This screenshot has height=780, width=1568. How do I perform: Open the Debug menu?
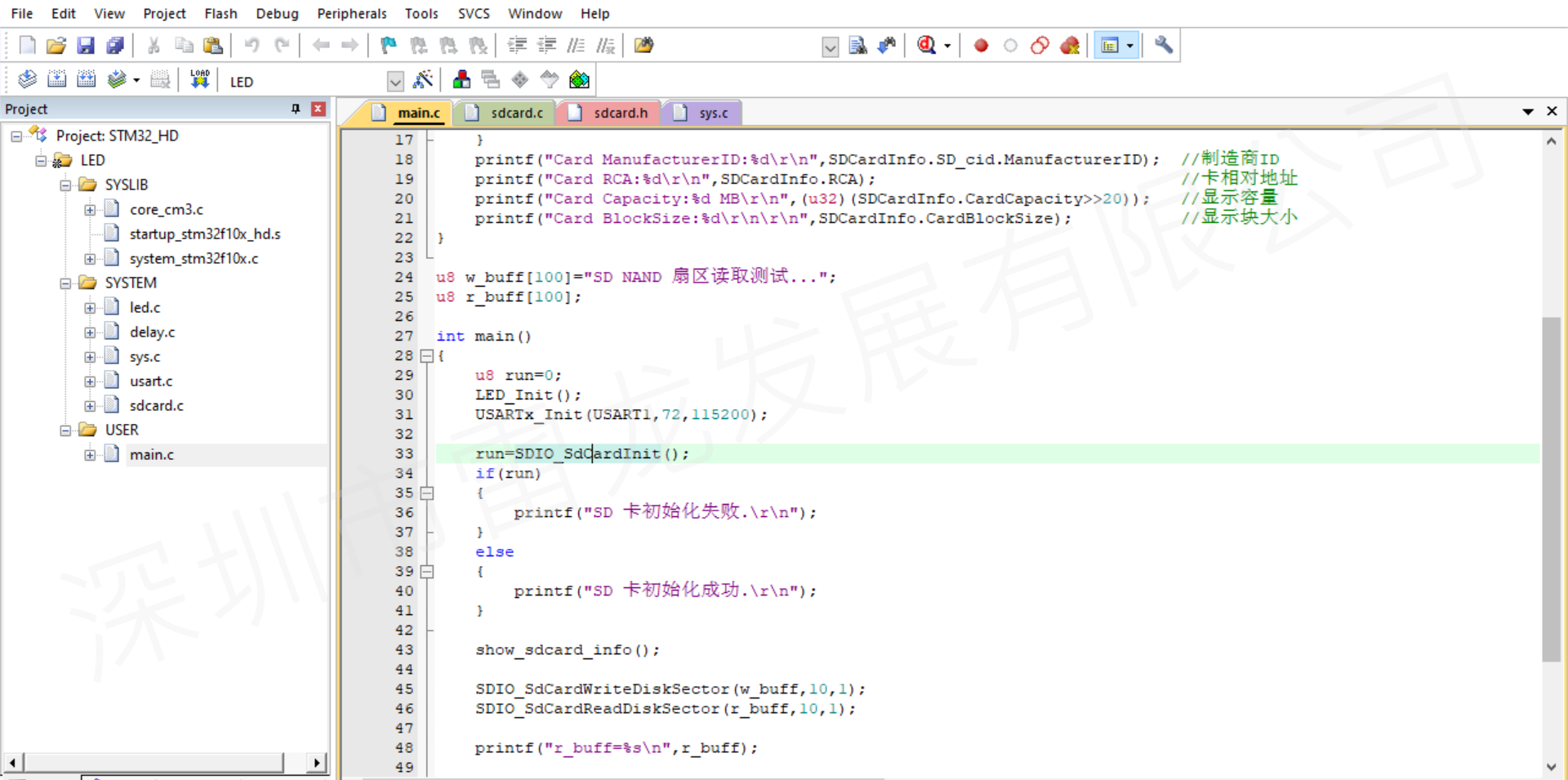coord(277,14)
